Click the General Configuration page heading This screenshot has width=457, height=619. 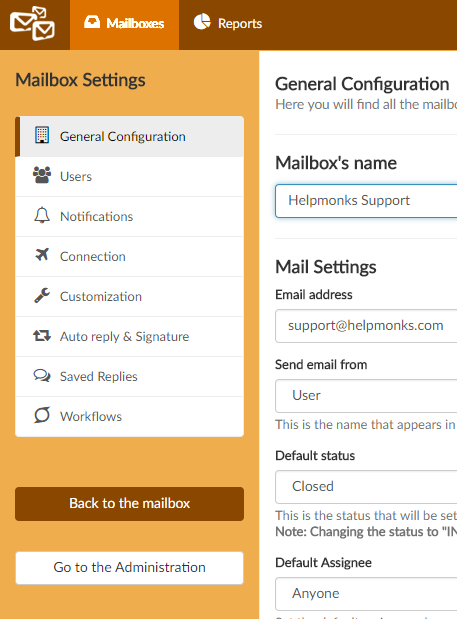[362, 84]
